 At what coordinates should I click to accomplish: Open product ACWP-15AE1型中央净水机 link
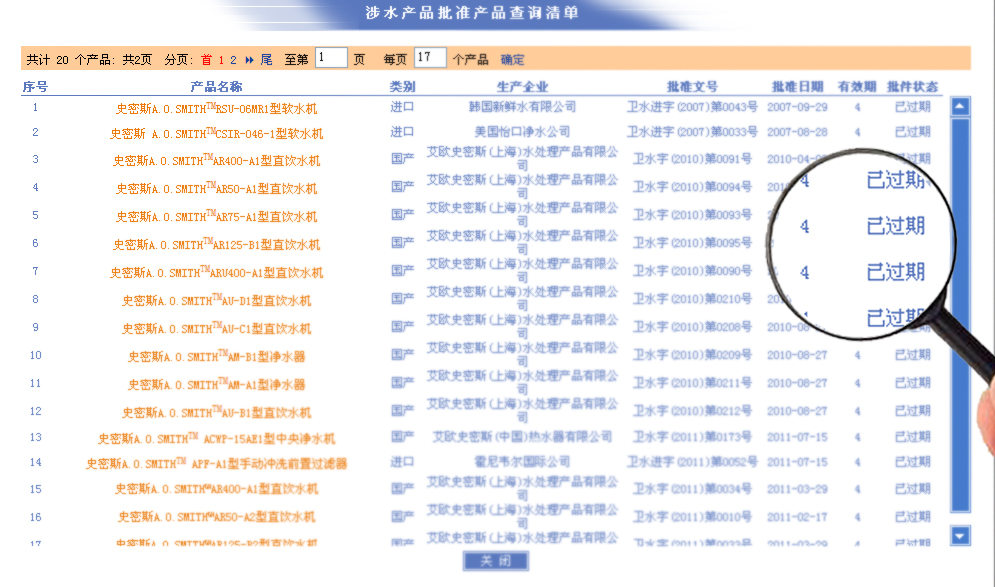pyautogui.click(x=216, y=438)
